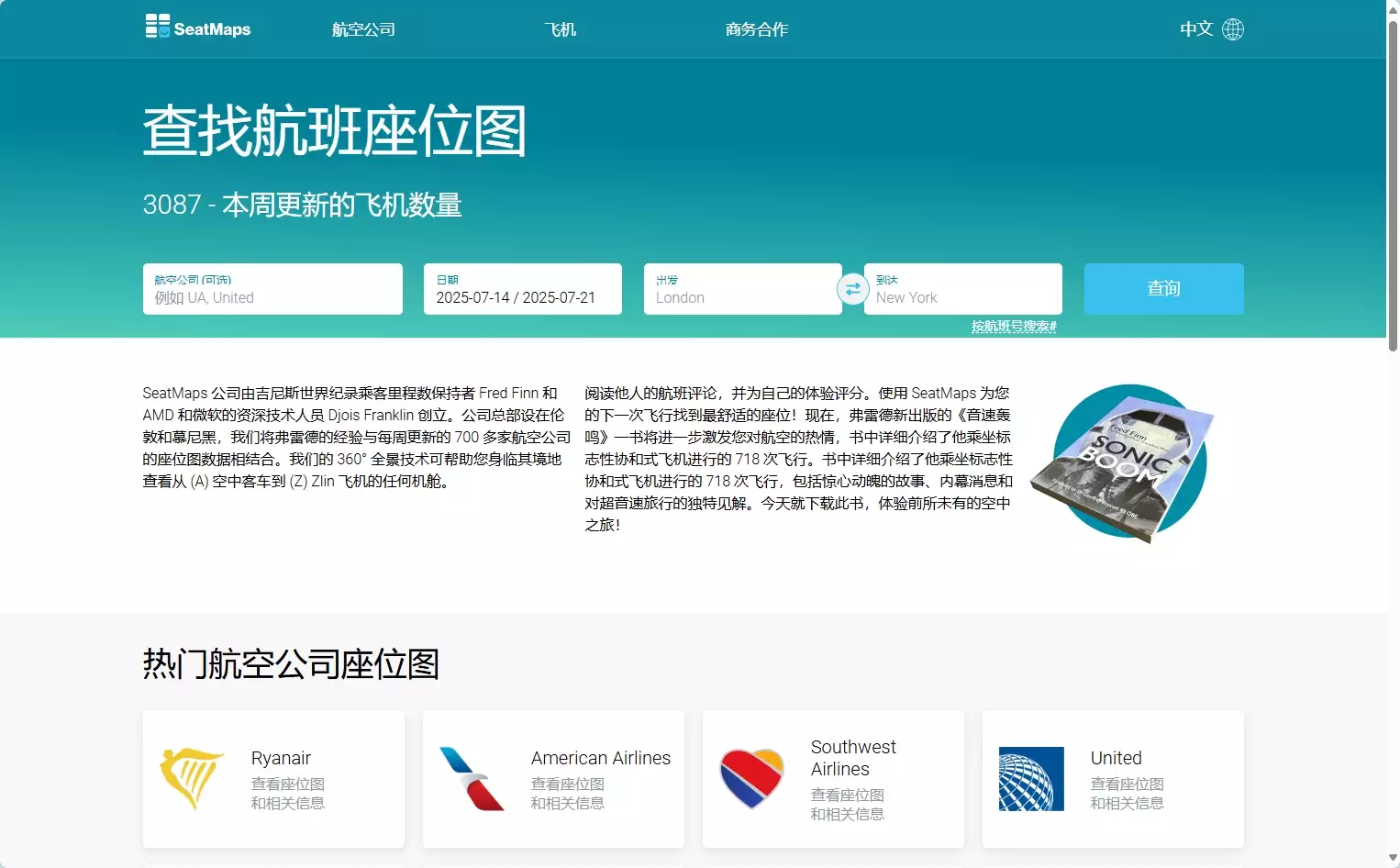Click the 查询 search button

pyautogui.click(x=1164, y=289)
